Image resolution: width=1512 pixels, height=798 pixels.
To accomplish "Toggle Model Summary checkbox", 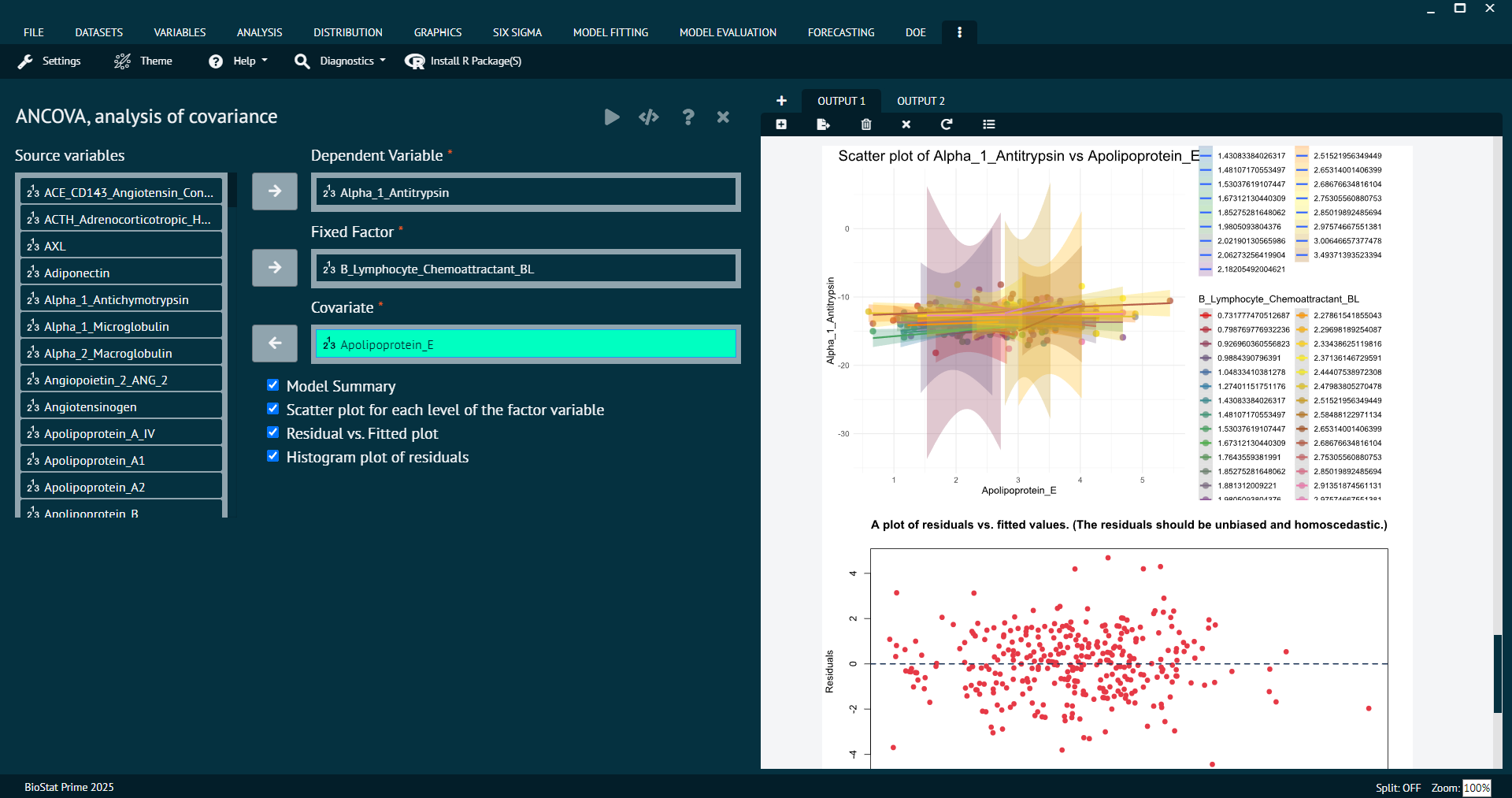I will (x=272, y=385).
